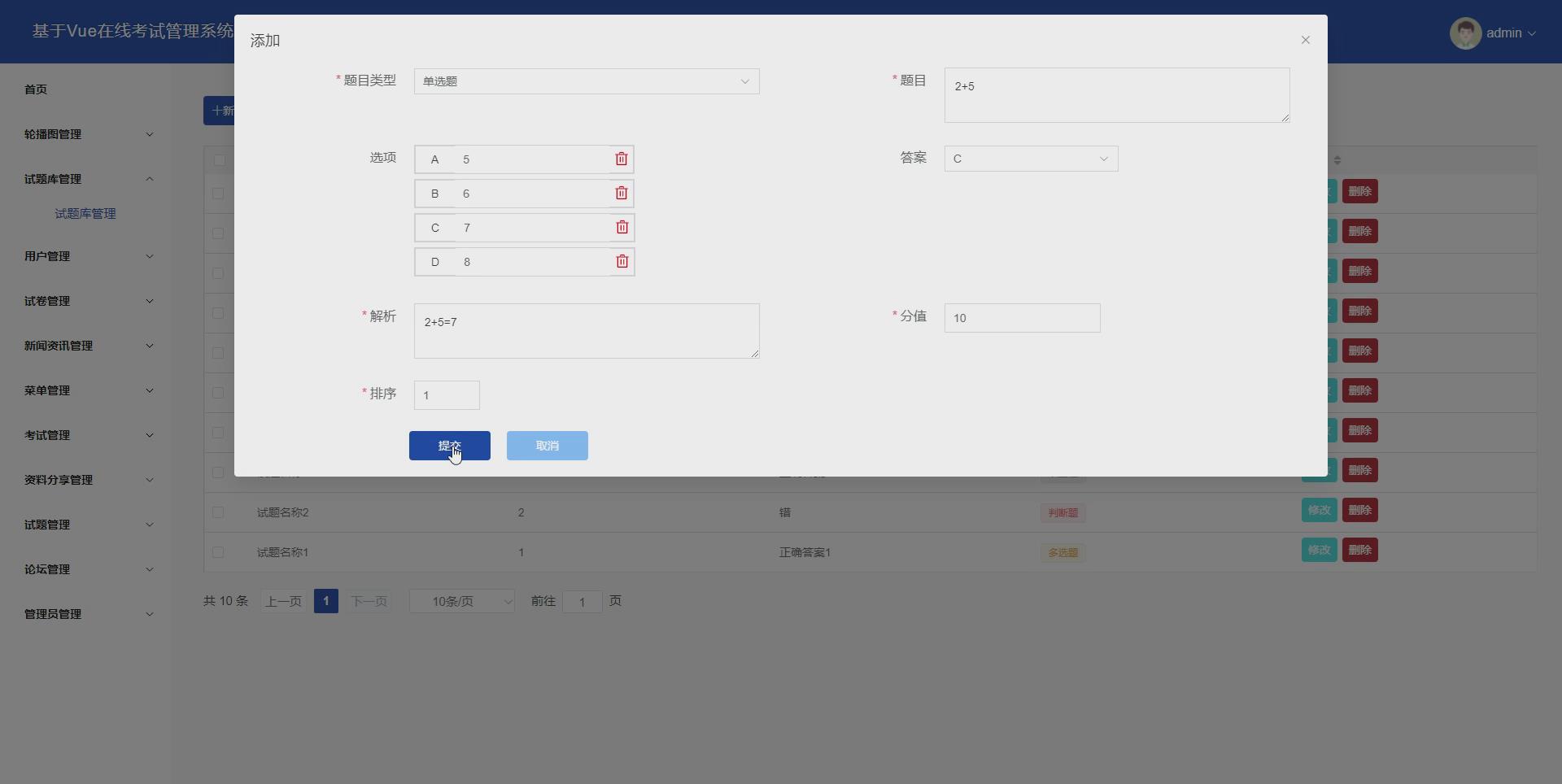
Task: Expand the 用户管理 sidebar section
Action: pyautogui.click(x=85, y=255)
